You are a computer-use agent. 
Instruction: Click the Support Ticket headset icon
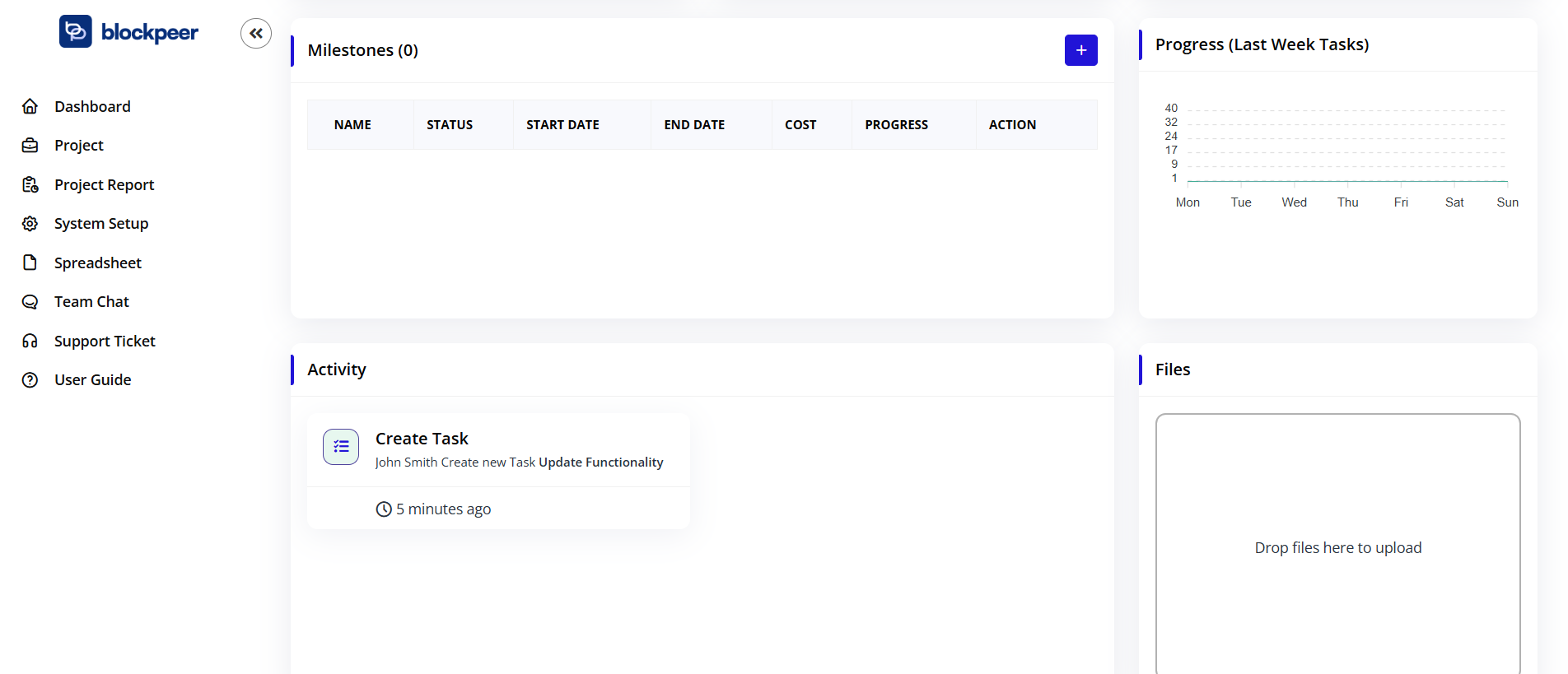point(30,341)
